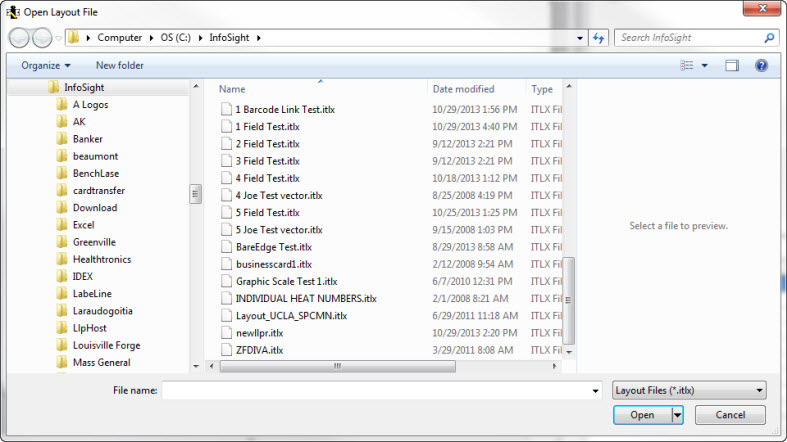Click the Cancel button
787x442 pixels.
(730, 415)
